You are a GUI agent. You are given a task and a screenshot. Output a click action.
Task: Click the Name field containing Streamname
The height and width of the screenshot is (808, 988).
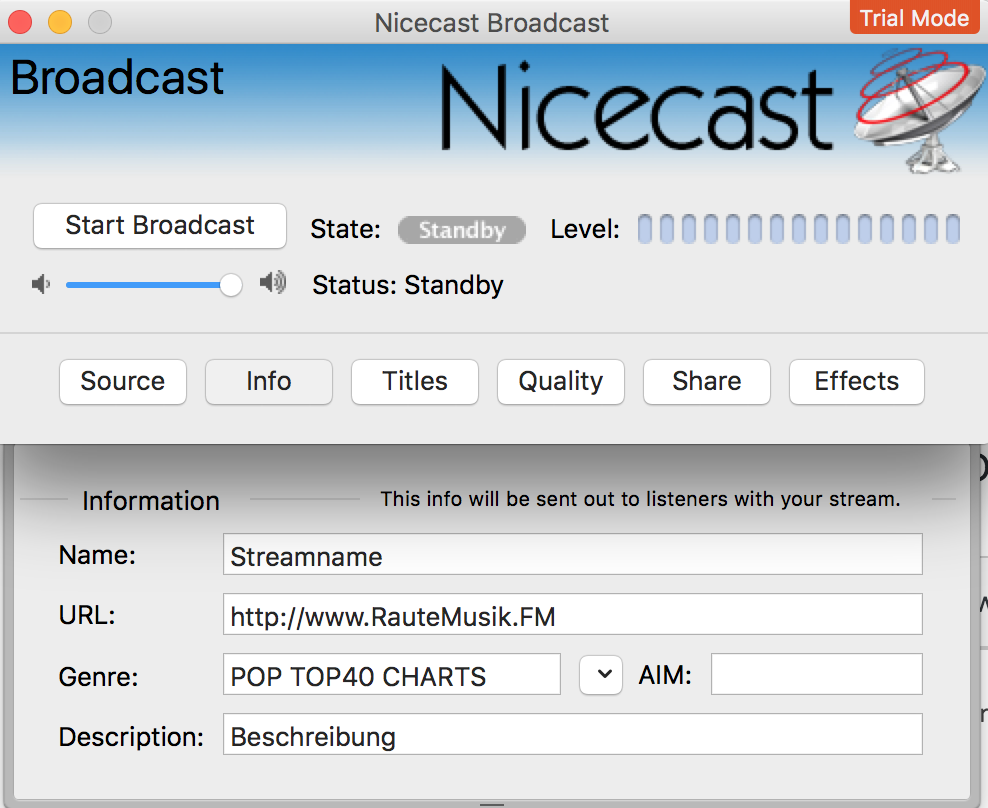coord(572,554)
